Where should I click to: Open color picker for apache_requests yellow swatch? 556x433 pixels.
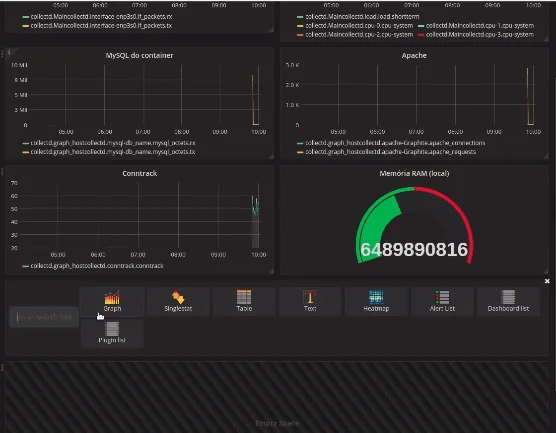pos(300,152)
